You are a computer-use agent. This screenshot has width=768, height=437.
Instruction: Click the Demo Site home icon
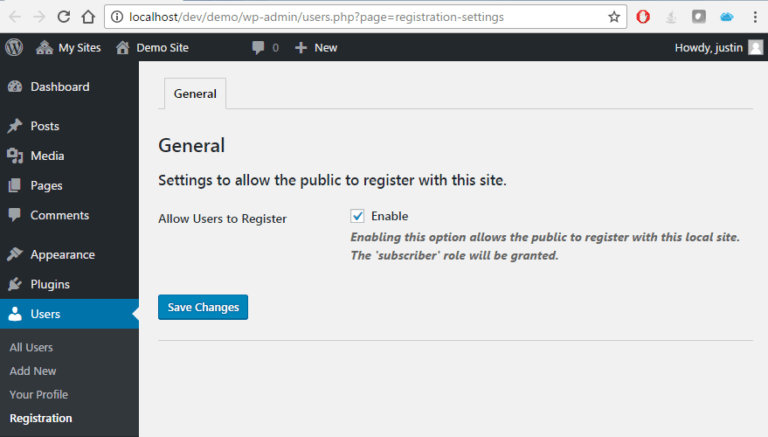[123, 47]
